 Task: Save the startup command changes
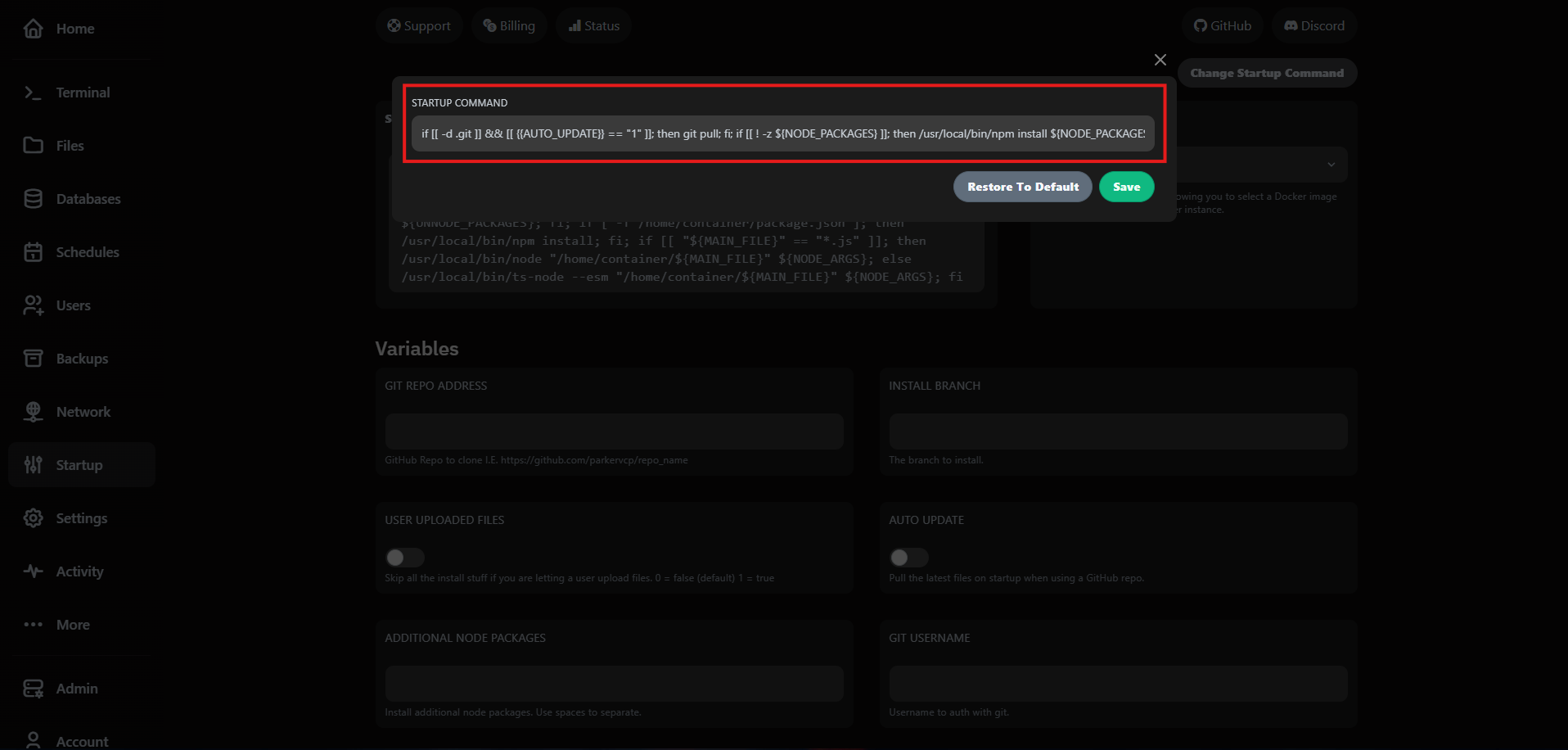1126,187
